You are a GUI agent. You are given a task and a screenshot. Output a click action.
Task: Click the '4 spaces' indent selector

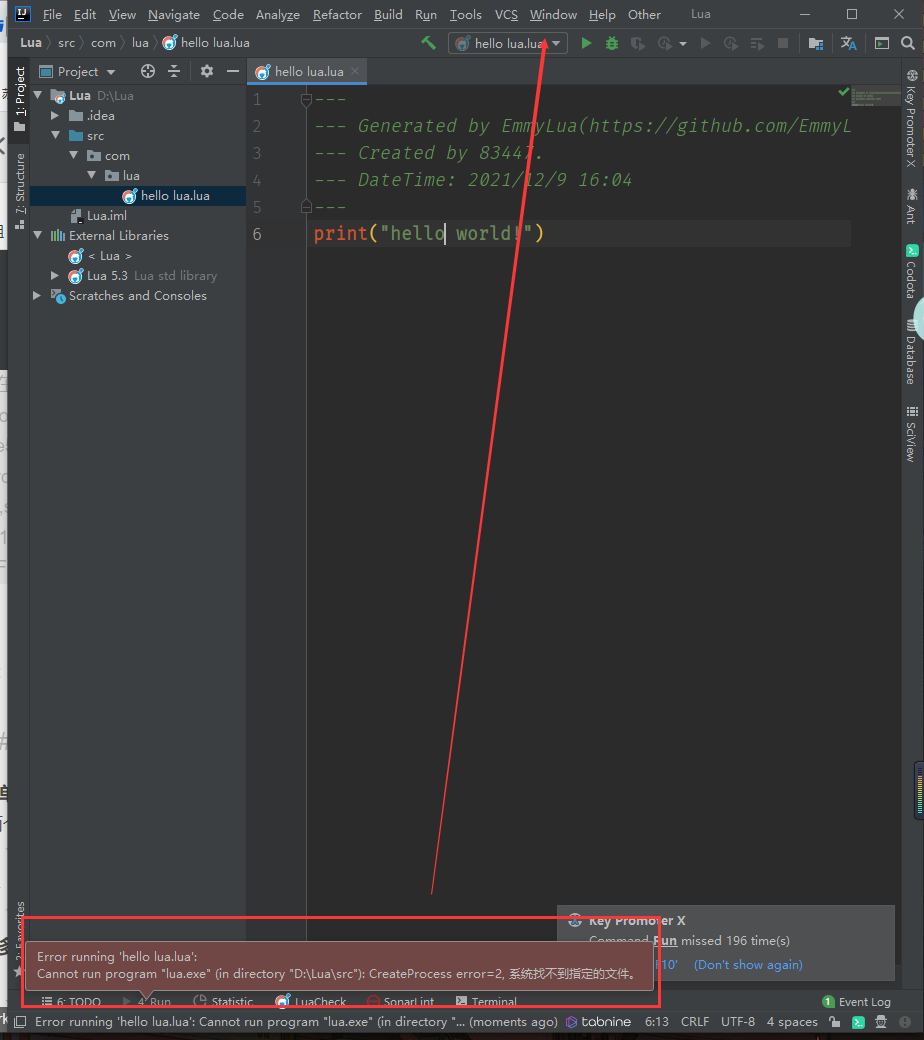click(792, 1021)
